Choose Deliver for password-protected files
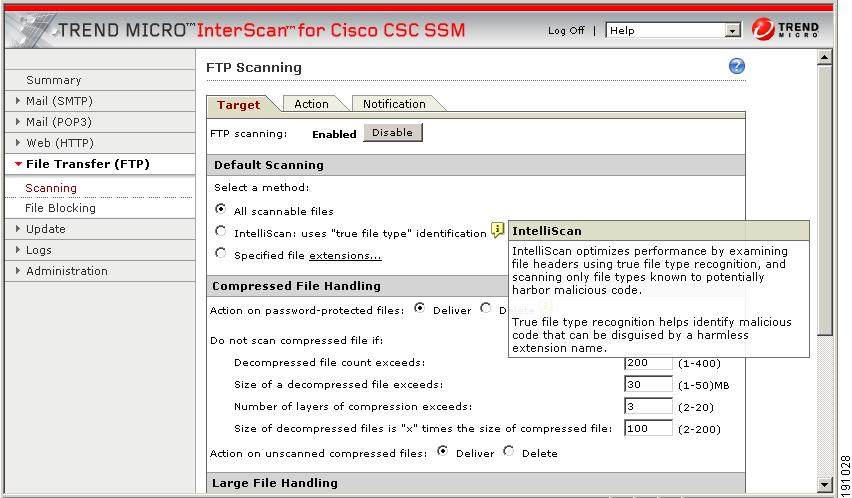 click(419, 308)
